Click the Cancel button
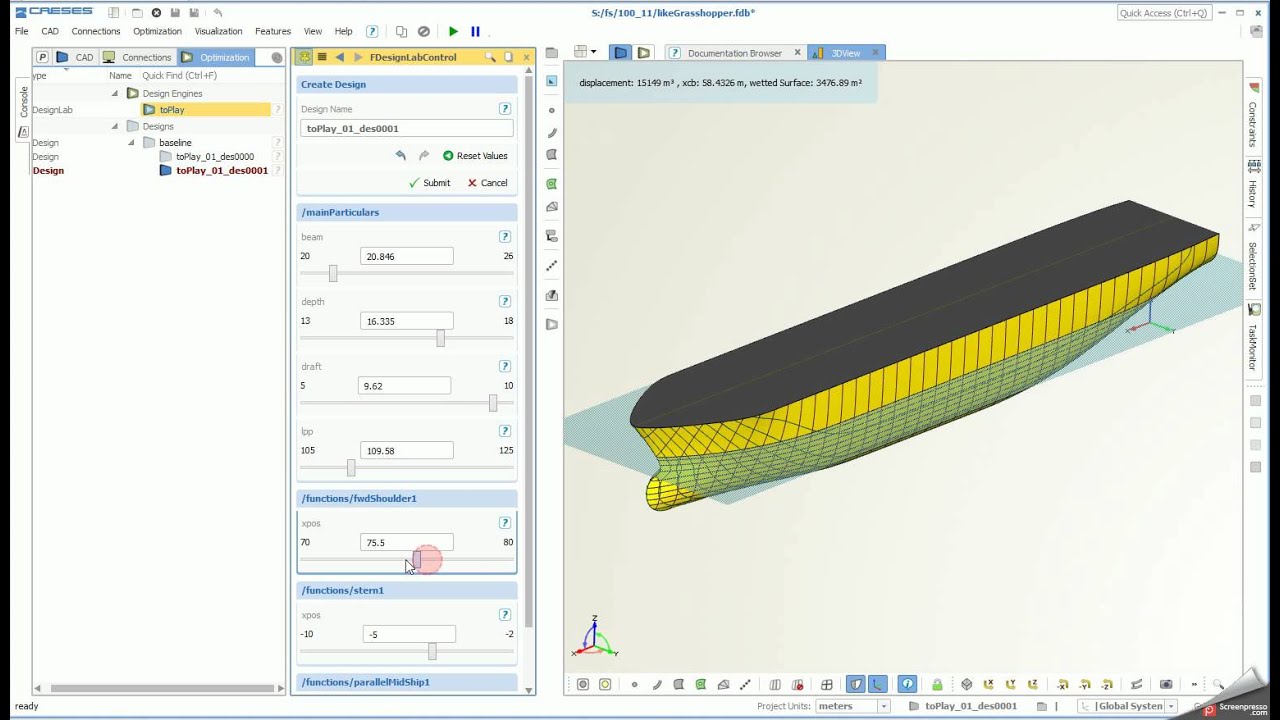The image size is (1280, 720). (487, 183)
